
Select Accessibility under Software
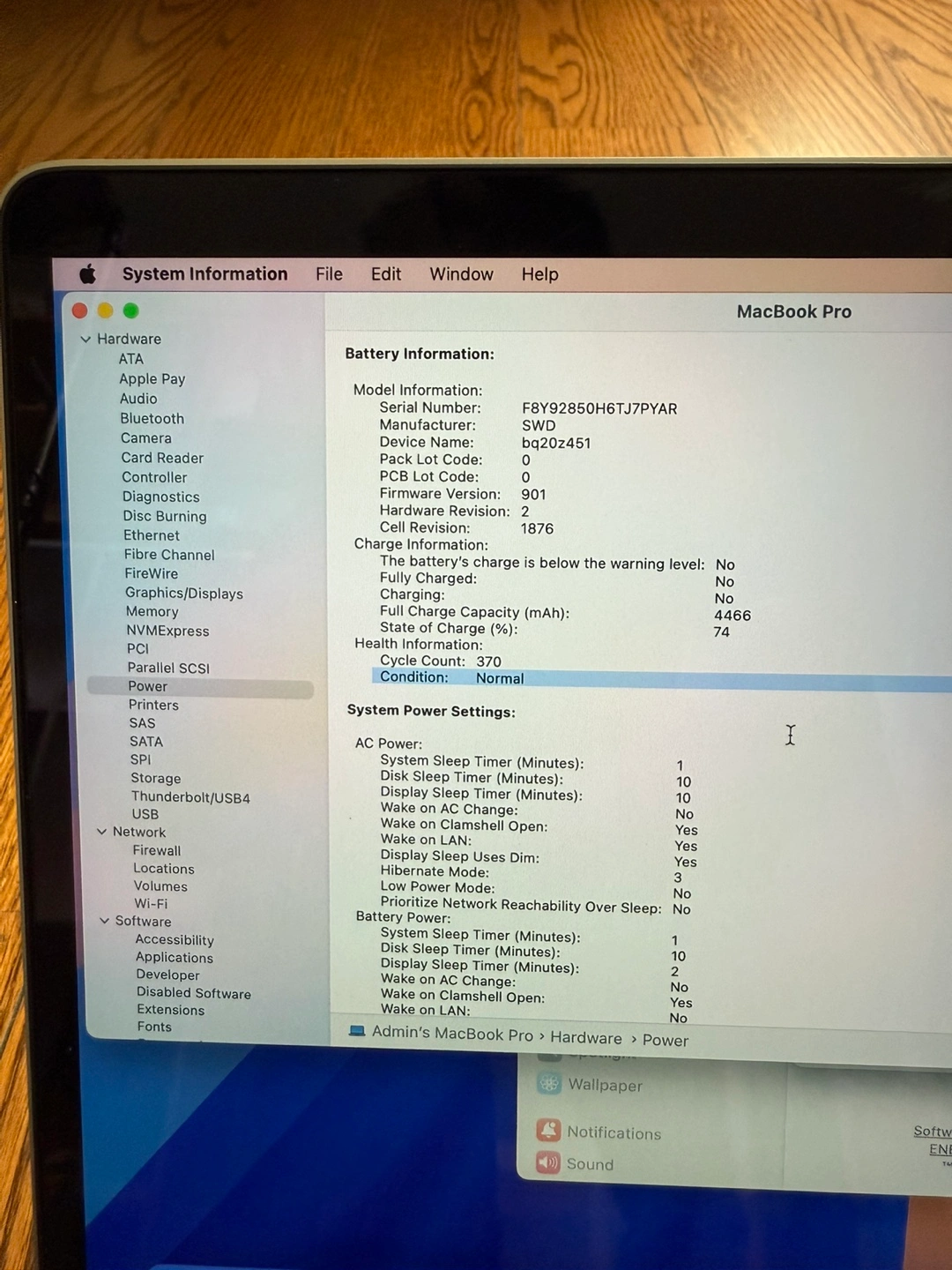tap(175, 940)
